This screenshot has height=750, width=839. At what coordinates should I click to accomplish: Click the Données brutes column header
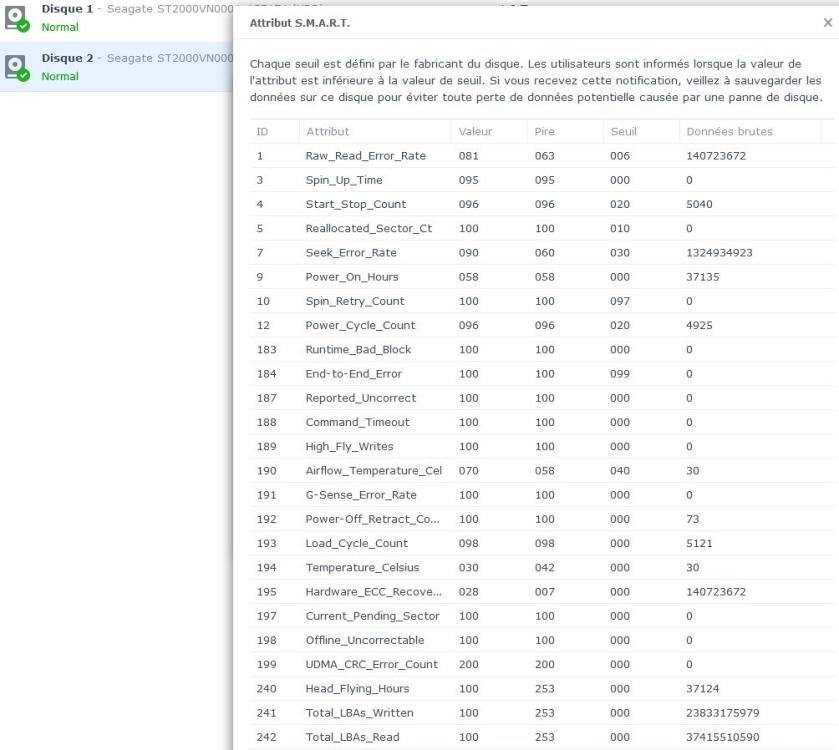click(729, 132)
